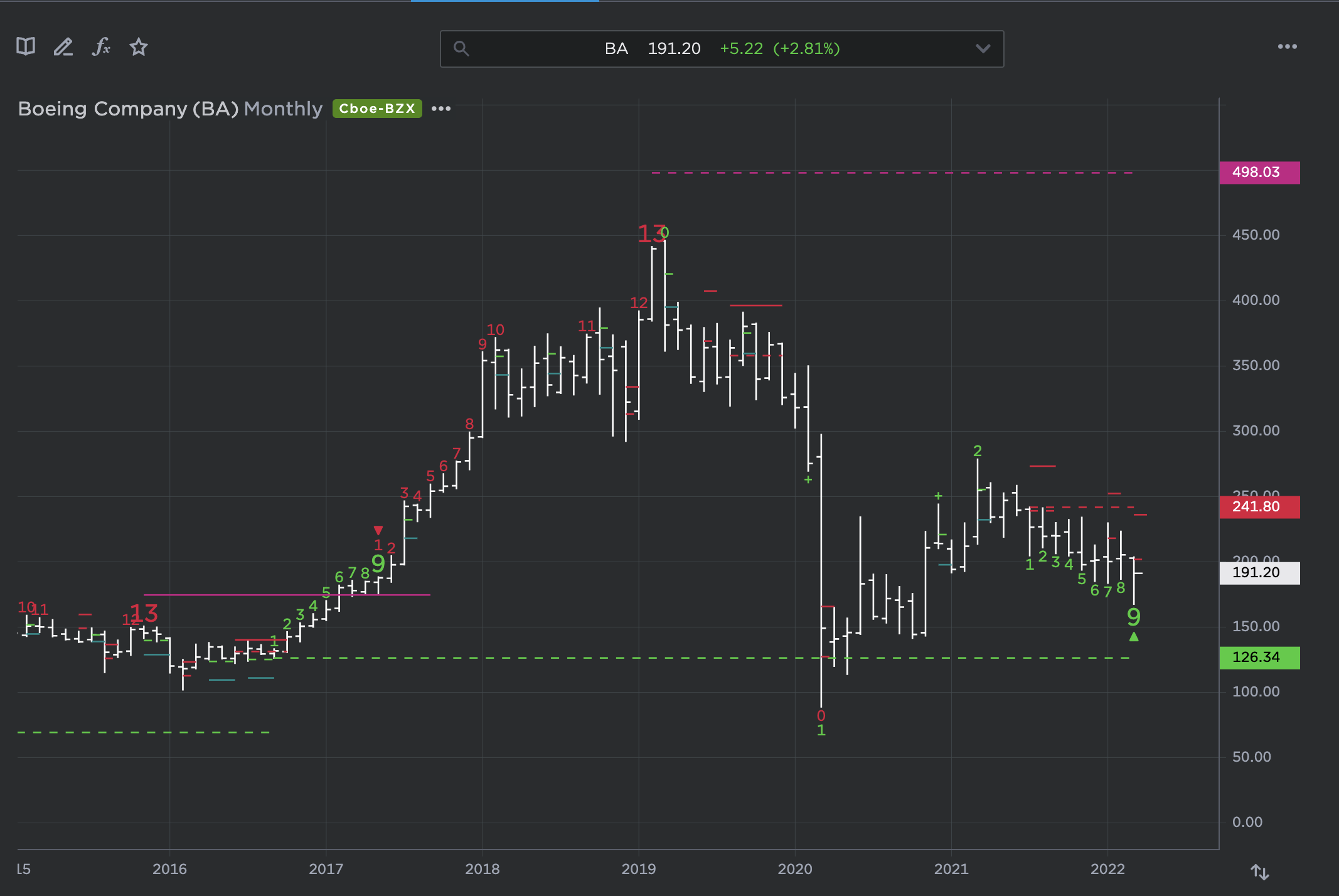
Task: Click the Boeing Company (BA) Monthly title
Action: [170, 109]
